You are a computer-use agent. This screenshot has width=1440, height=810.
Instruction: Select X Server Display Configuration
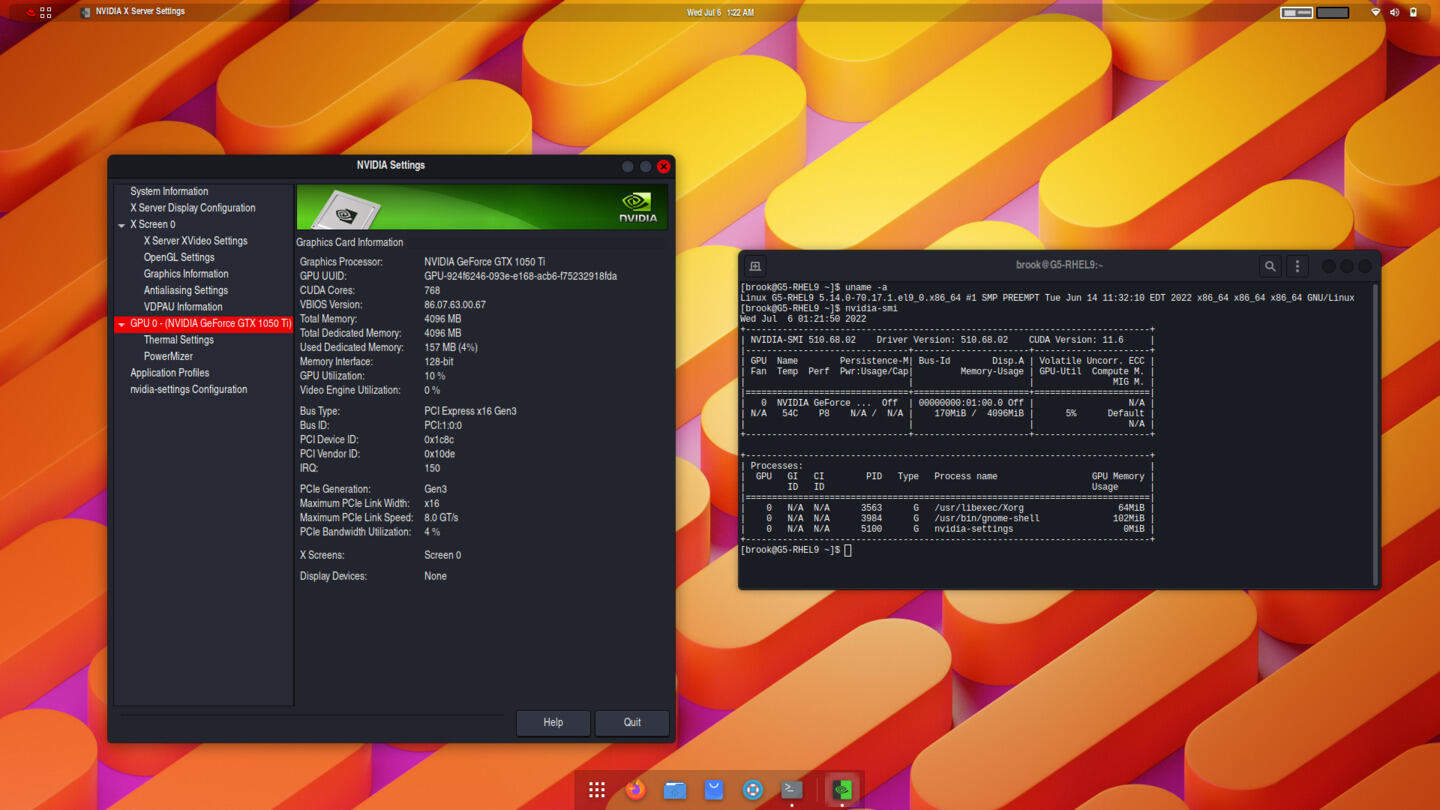click(192, 208)
